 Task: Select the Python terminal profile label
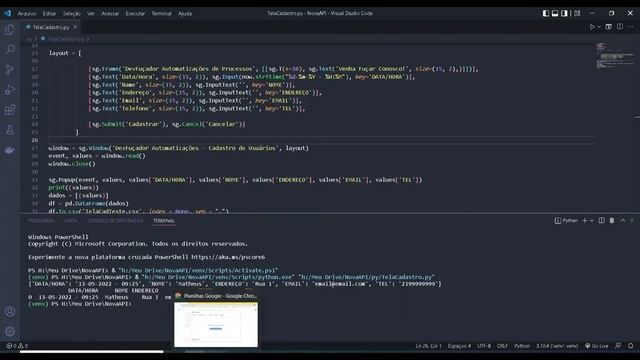[567, 220]
